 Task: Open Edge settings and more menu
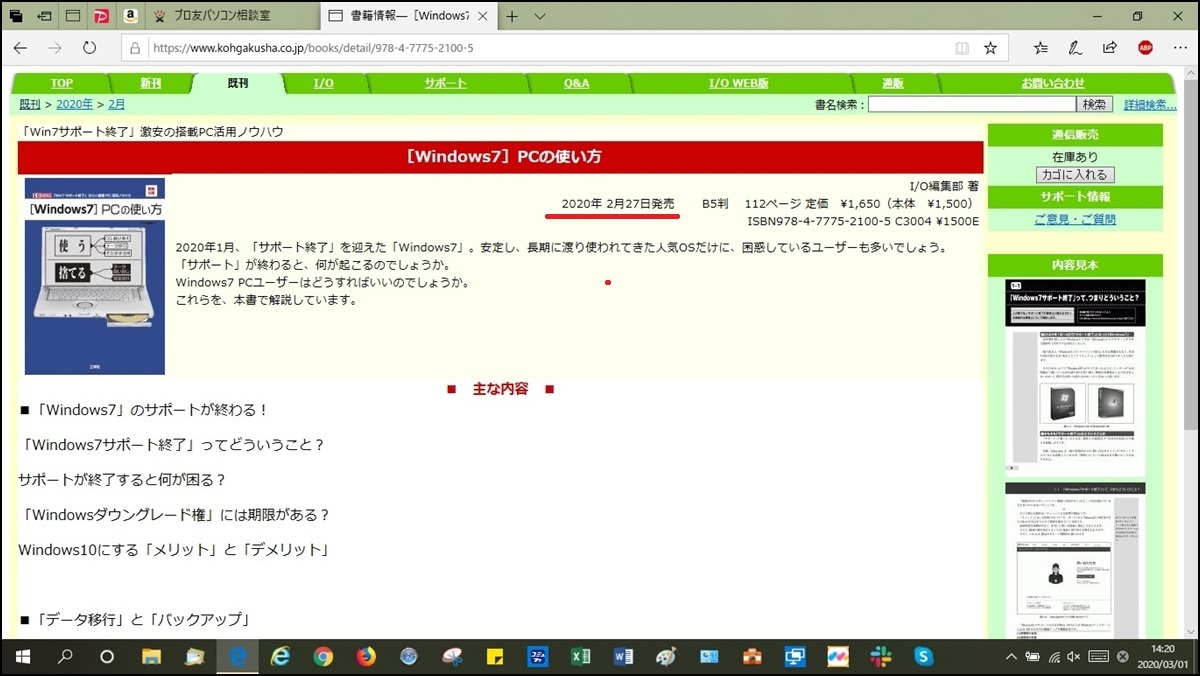(x=1180, y=47)
